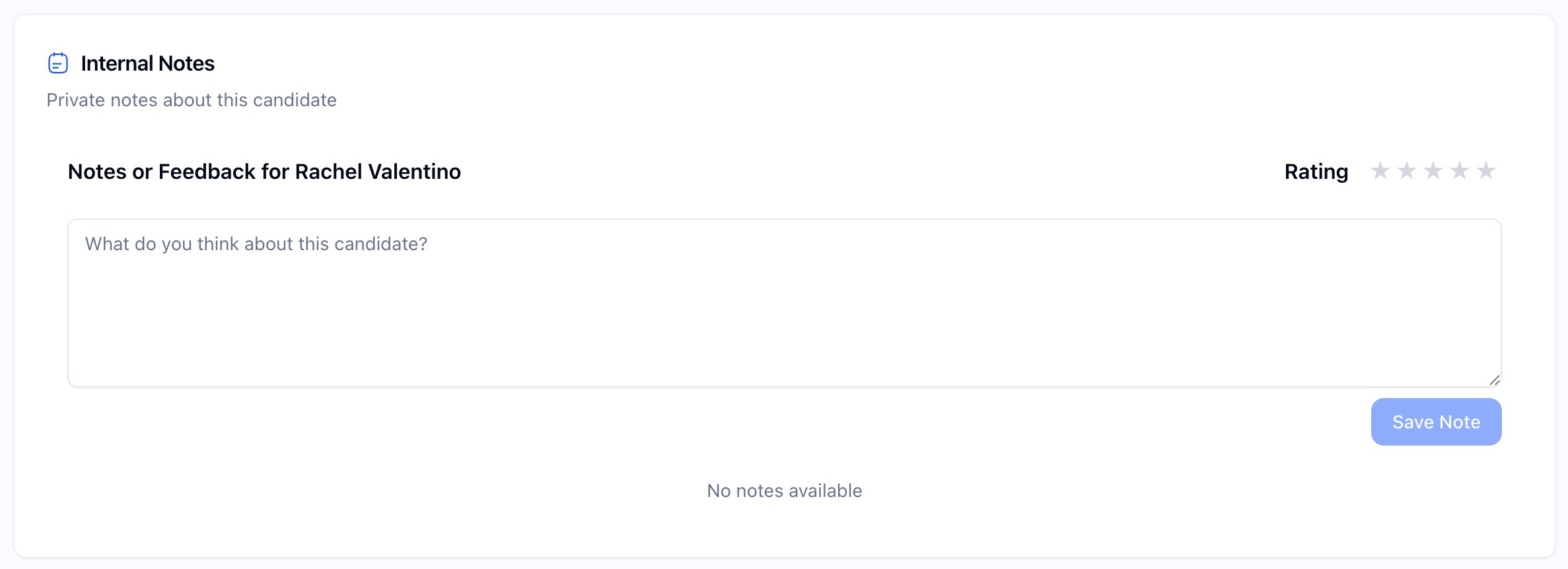Image resolution: width=1568 pixels, height=569 pixels.
Task: Click the name Rachel Valentino
Action: coord(378,172)
